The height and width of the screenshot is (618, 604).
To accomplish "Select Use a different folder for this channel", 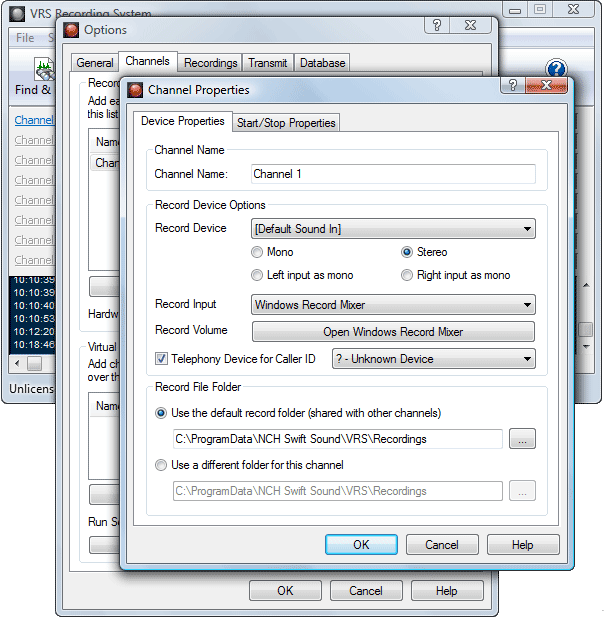I will click(x=161, y=465).
